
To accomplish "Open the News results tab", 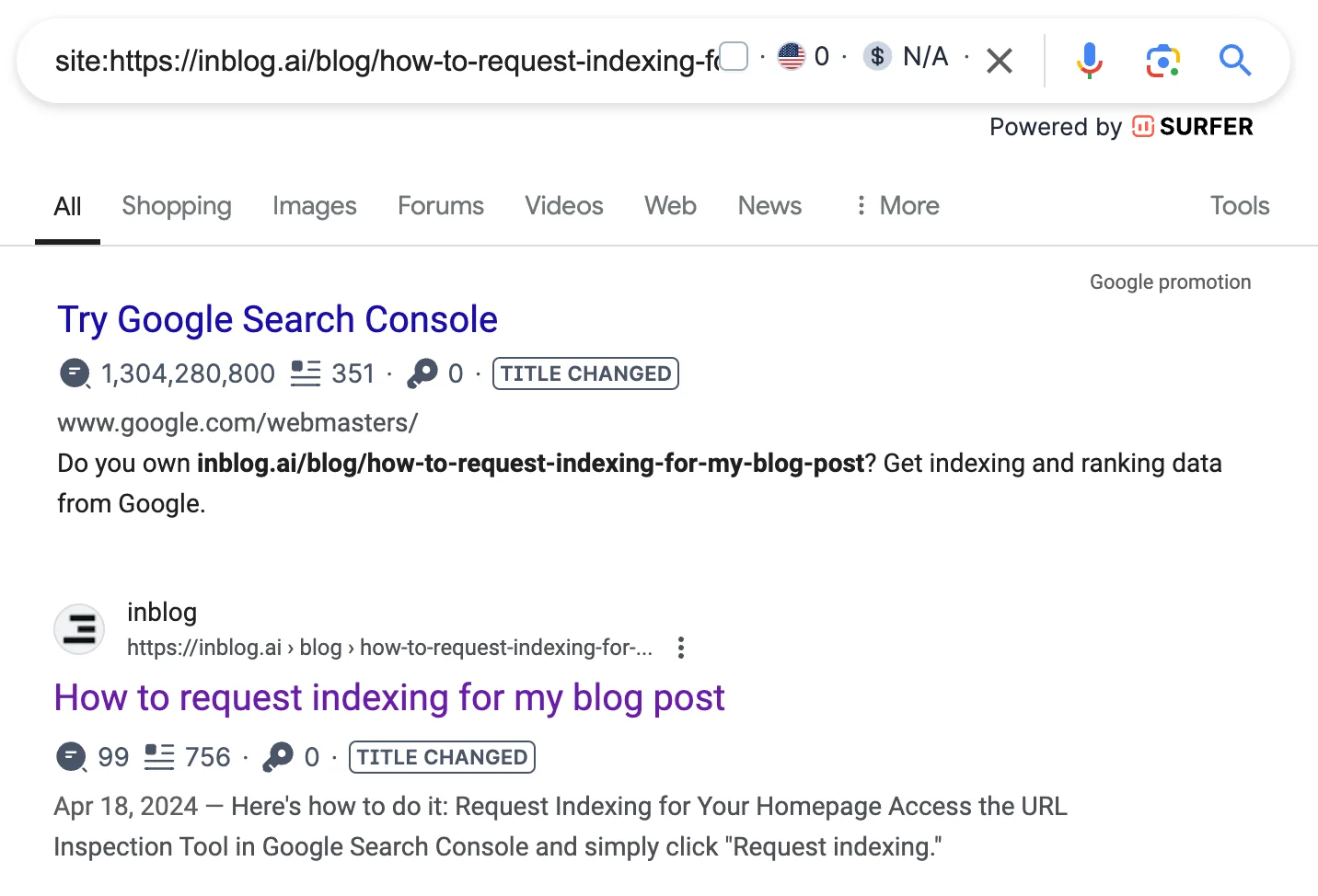I will (x=769, y=206).
